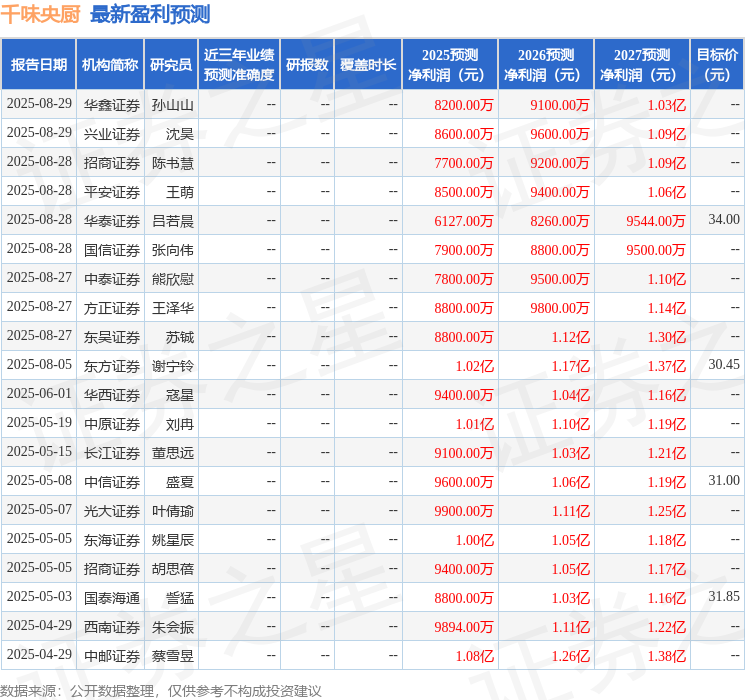Click the 9894.00万 profit value
The width and height of the screenshot is (745, 700).
point(464,627)
